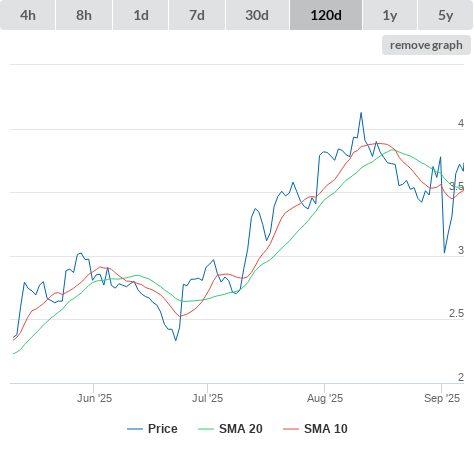Click the remove graph button
The height and width of the screenshot is (455, 474).
(426, 45)
